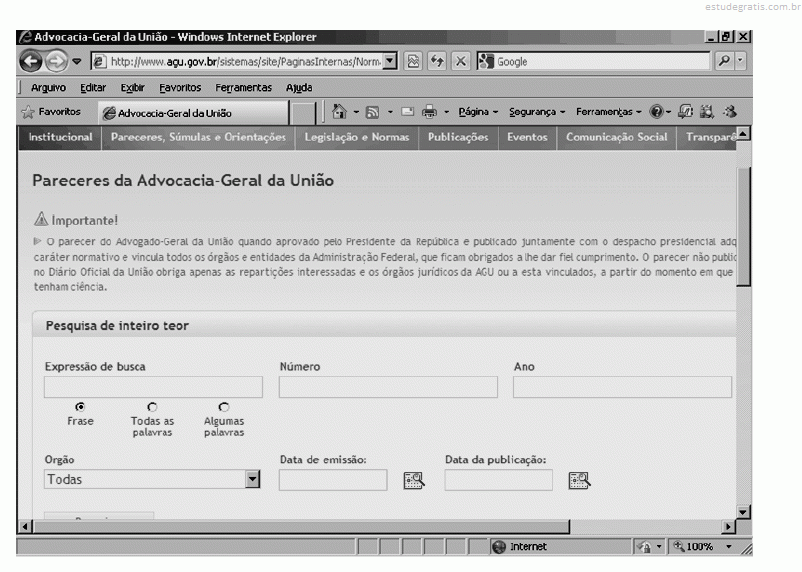Click the Número input field
Viewport: 802px width, 572px height.
(388, 387)
